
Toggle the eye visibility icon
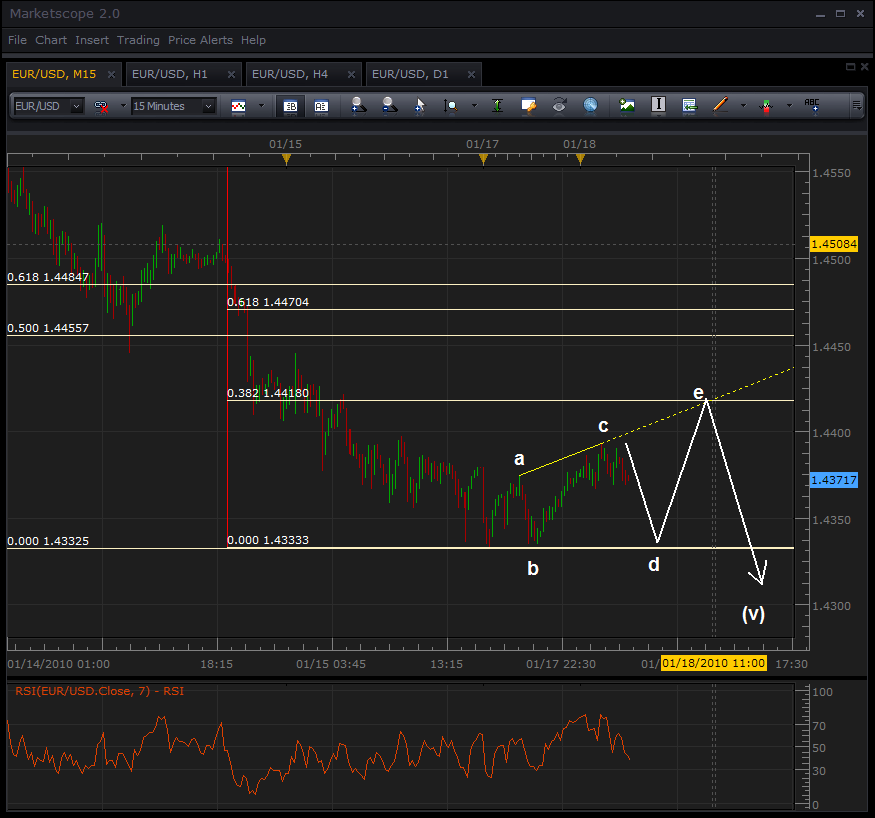click(x=559, y=105)
